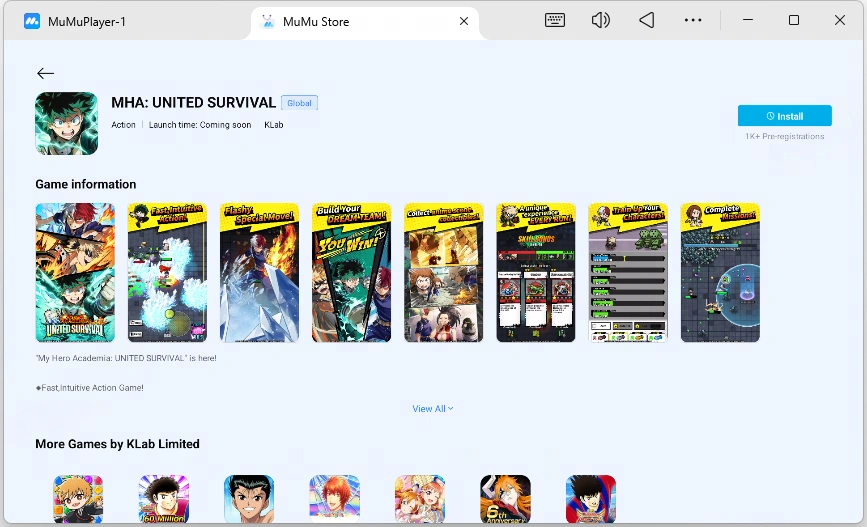Screen dimensions: 867x527
Task: Click More Games by KLab Limited heading
Action: (x=117, y=444)
